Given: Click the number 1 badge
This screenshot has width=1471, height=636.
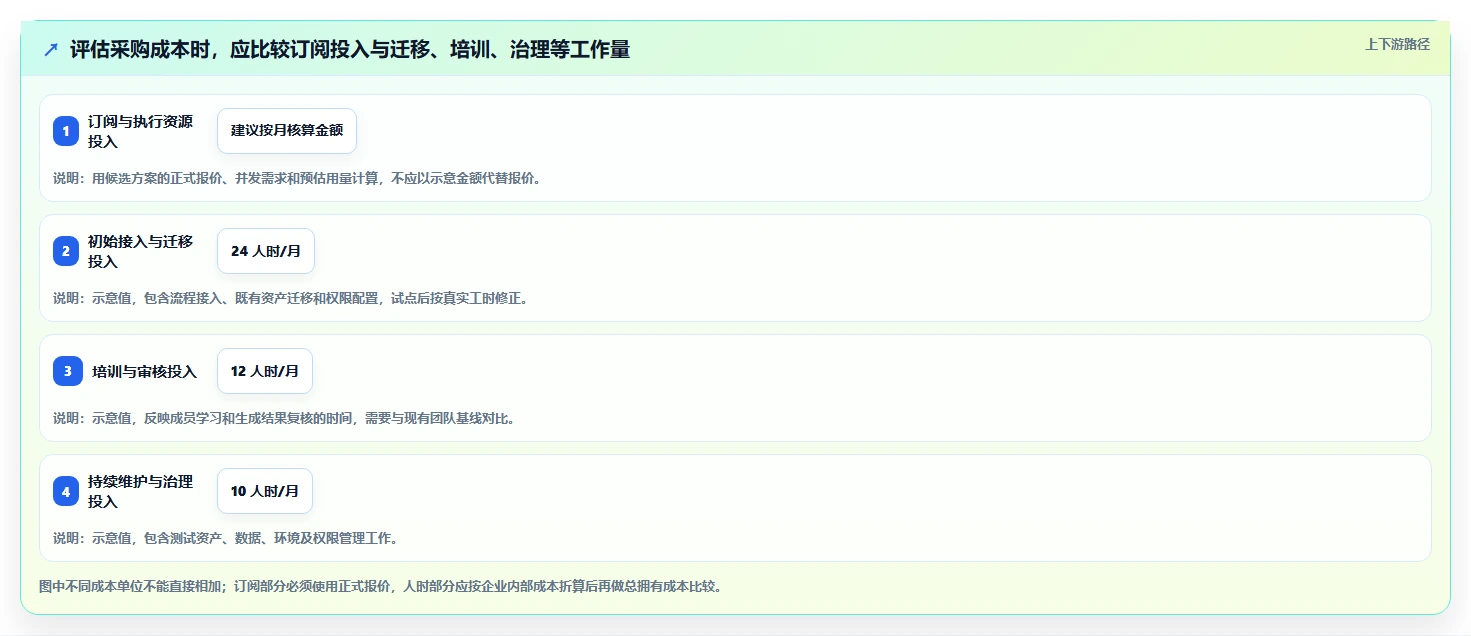Looking at the screenshot, I should [x=66, y=131].
